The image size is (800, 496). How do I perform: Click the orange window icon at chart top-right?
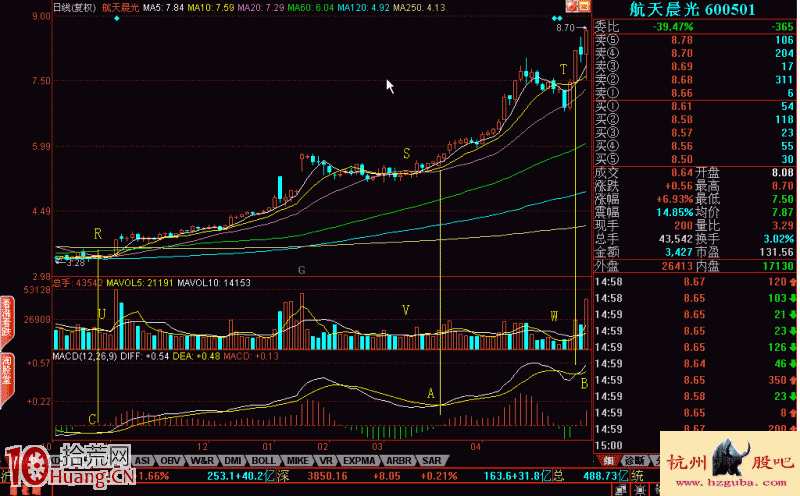(x=584, y=6)
